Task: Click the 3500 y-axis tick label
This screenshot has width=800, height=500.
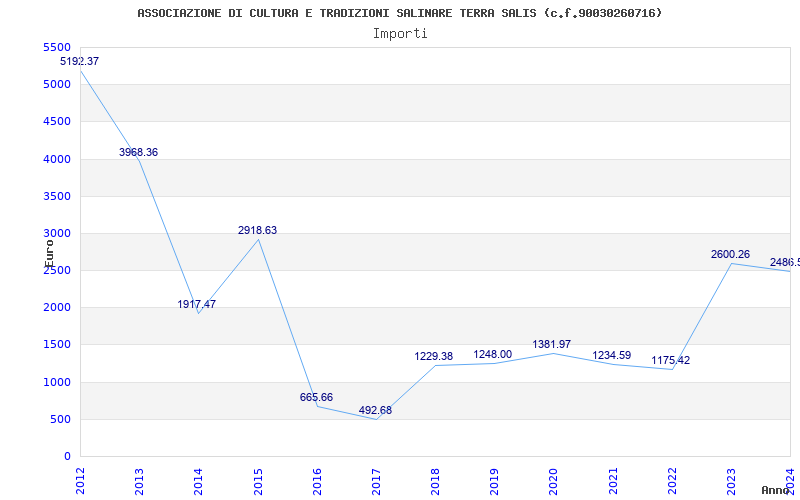Action: tap(57, 196)
